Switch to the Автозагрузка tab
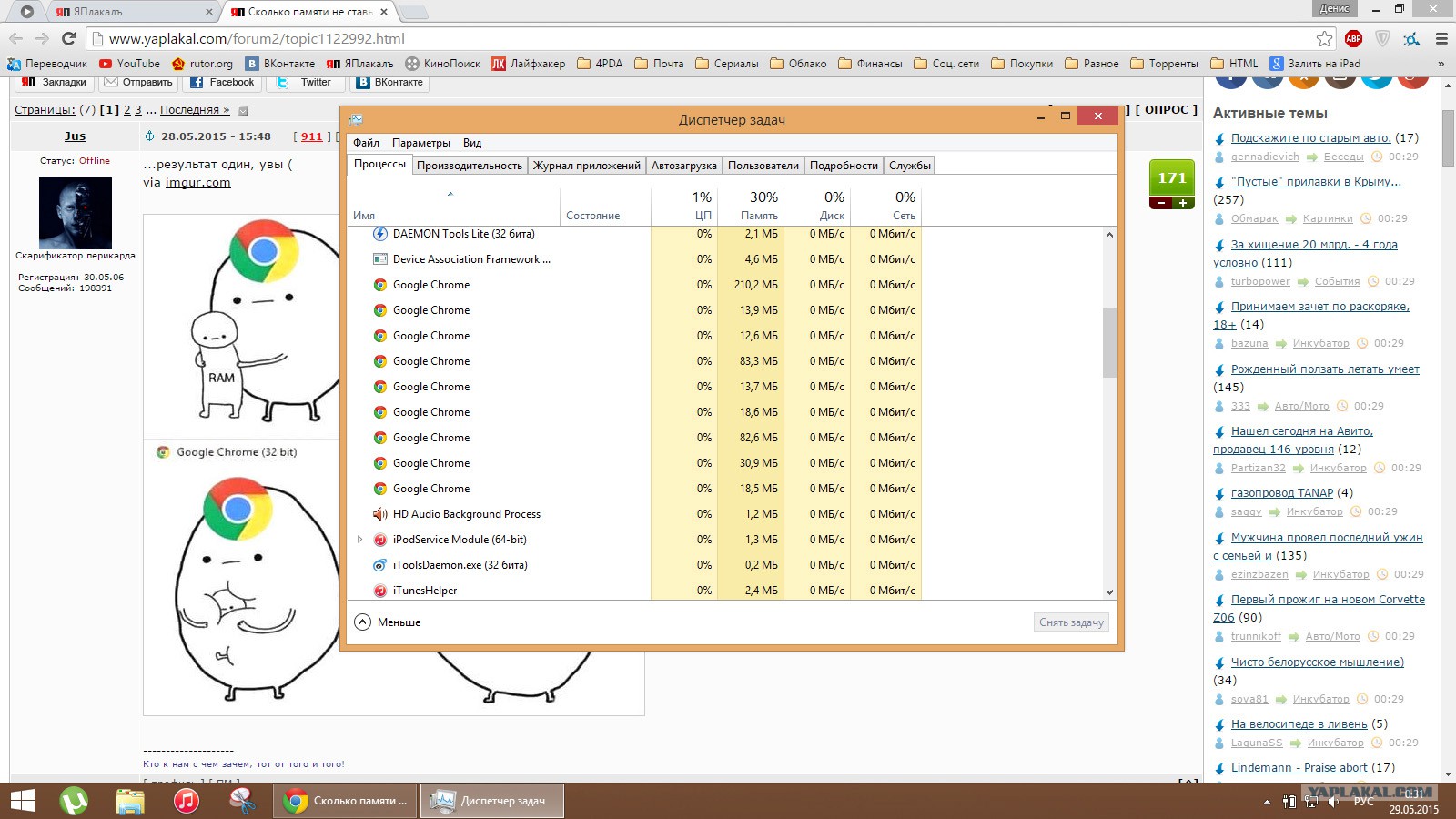The image size is (1456, 819). pos(684,166)
